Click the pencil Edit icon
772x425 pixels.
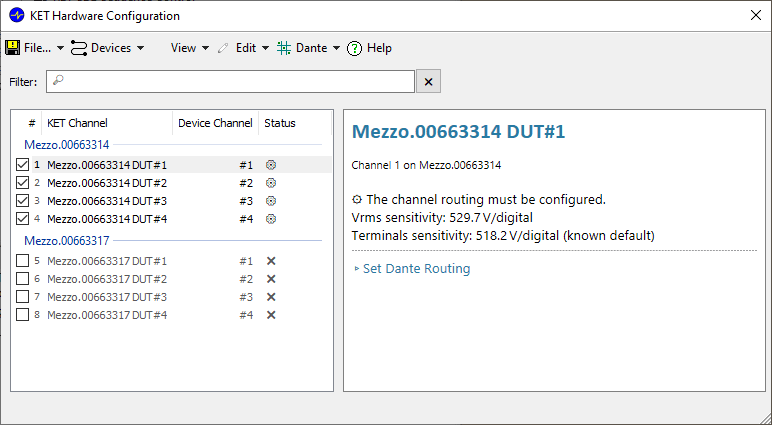coord(223,48)
